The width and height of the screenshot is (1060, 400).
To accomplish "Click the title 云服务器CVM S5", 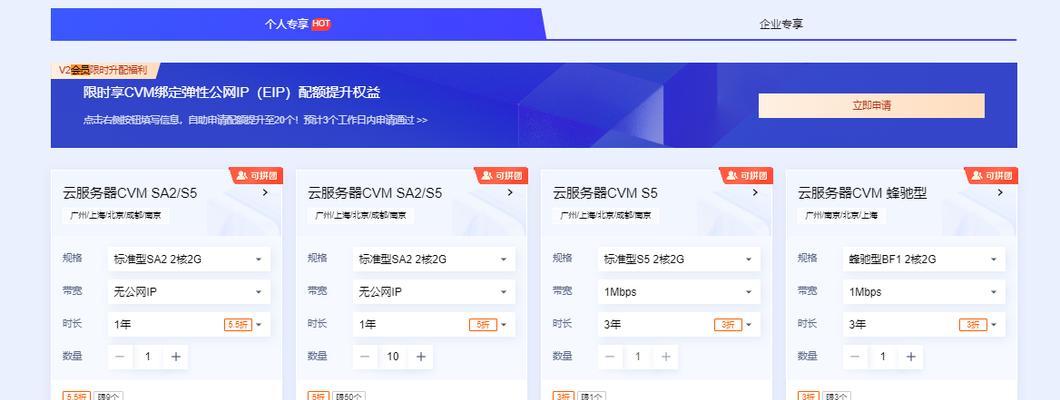I will 605,193.
